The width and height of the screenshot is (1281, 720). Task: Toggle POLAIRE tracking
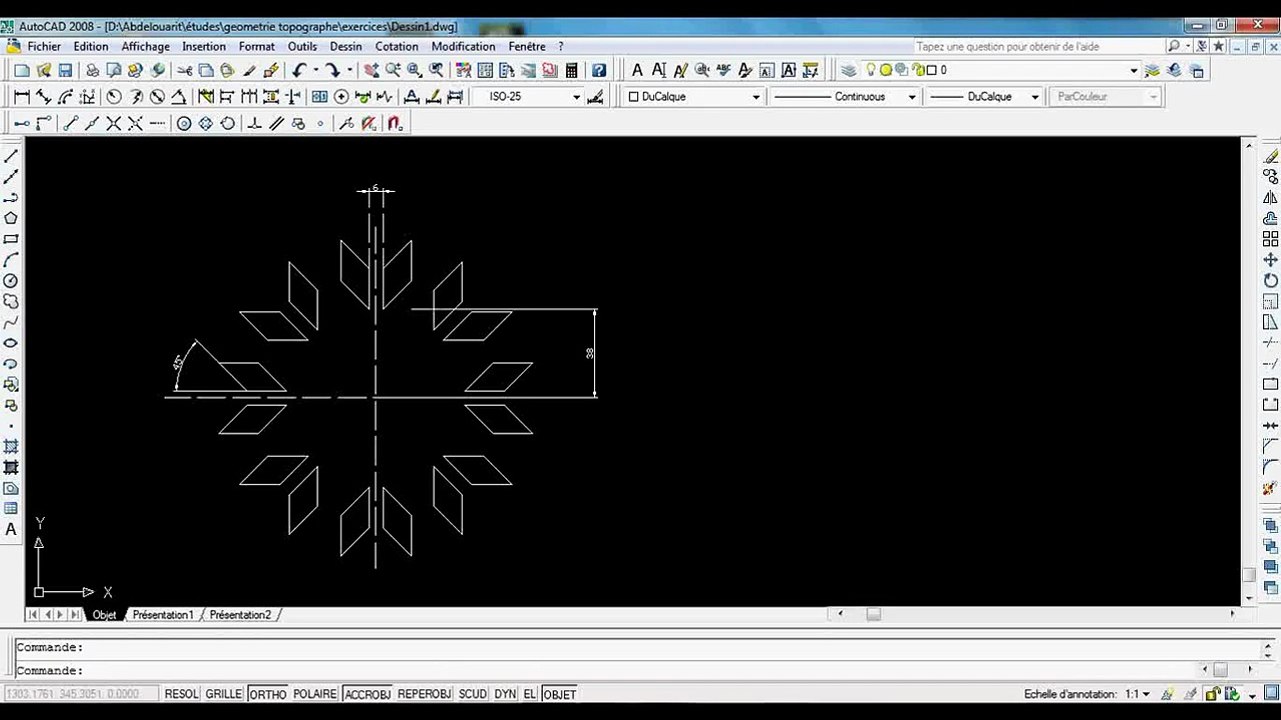[x=315, y=694]
